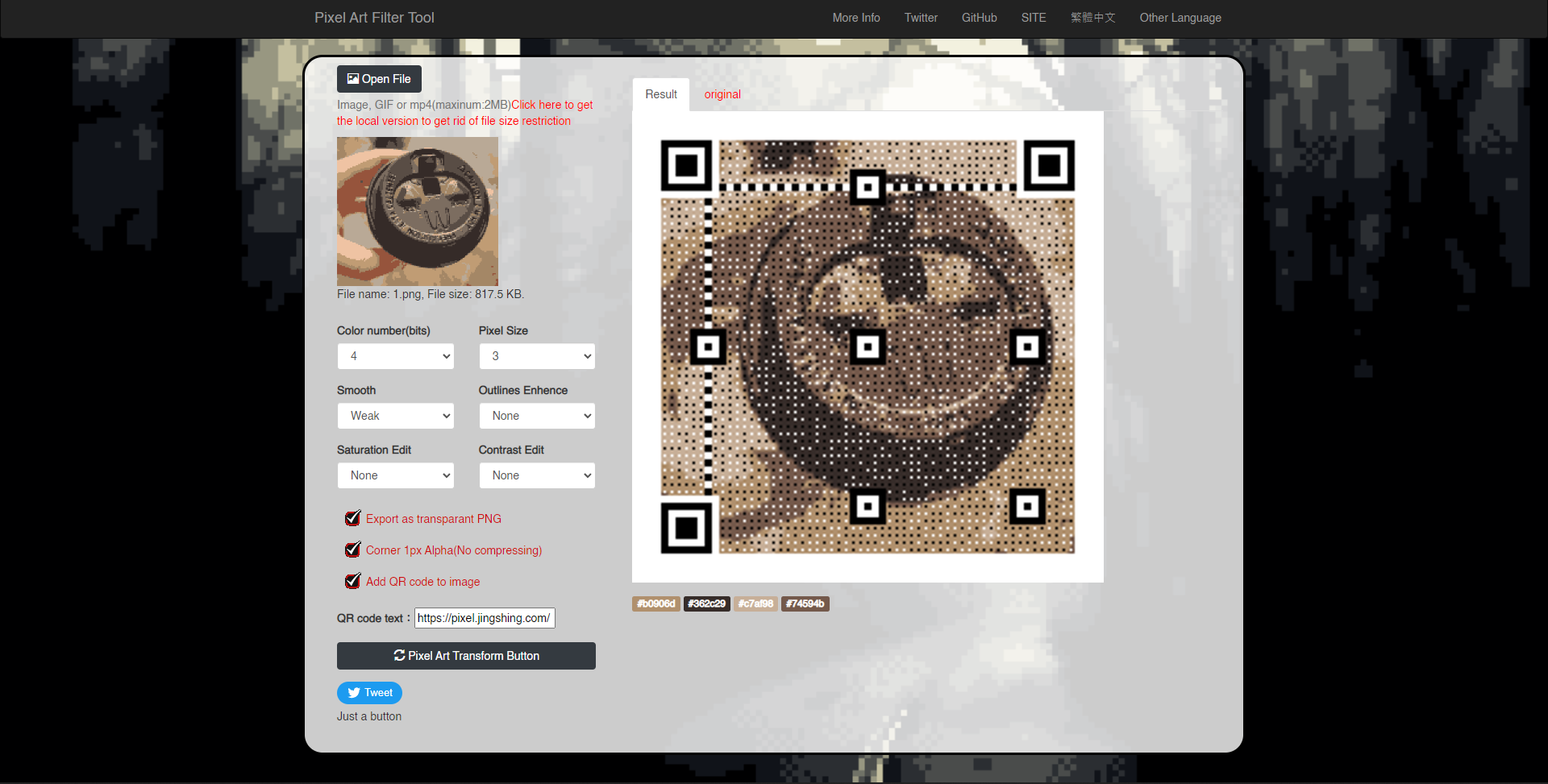Click the local version link text
Screen dimensions: 1548x784
pos(464,113)
